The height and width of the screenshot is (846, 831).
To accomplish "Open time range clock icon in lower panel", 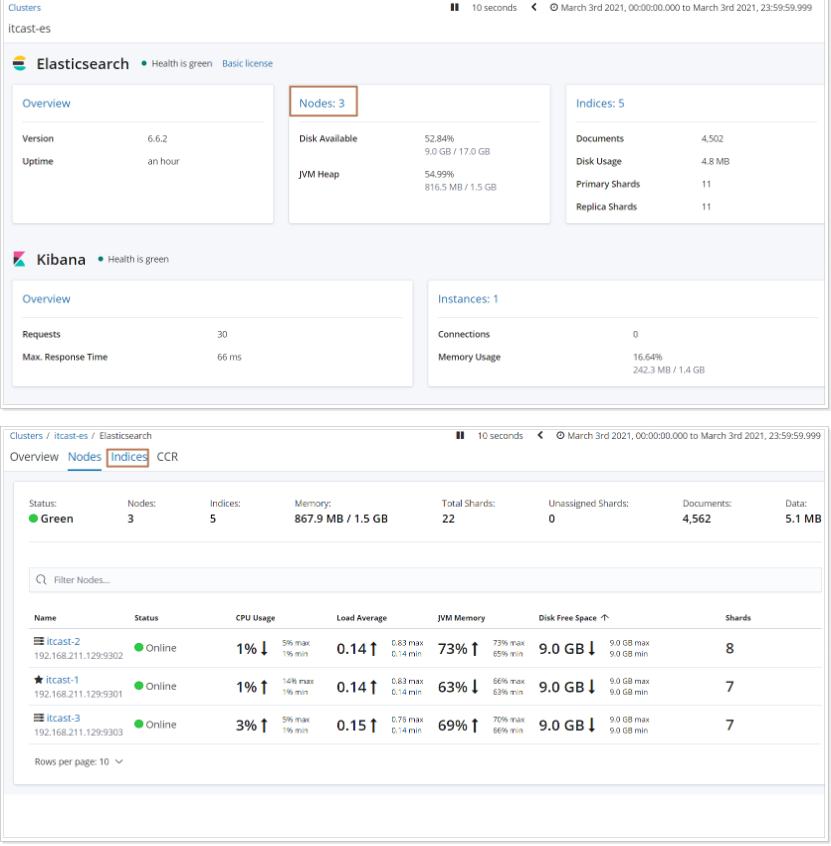I will 560,435.
